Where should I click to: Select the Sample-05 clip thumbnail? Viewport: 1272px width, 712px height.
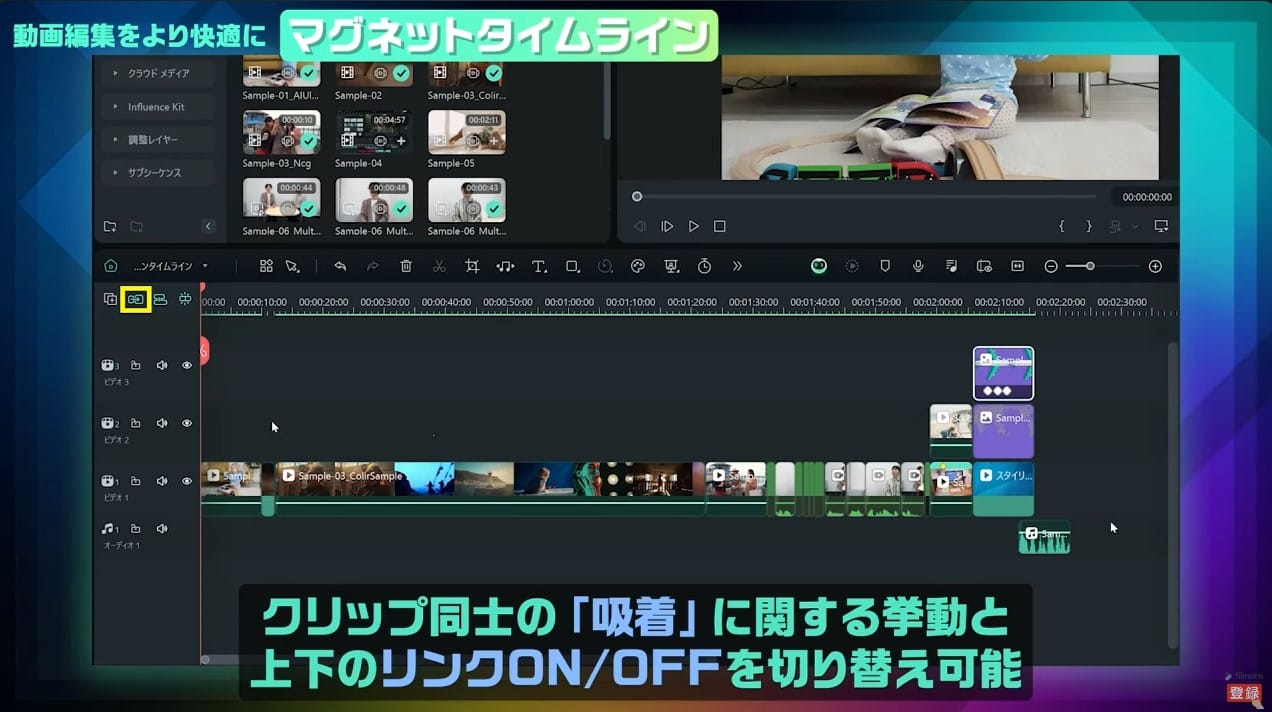click(466, 133)
